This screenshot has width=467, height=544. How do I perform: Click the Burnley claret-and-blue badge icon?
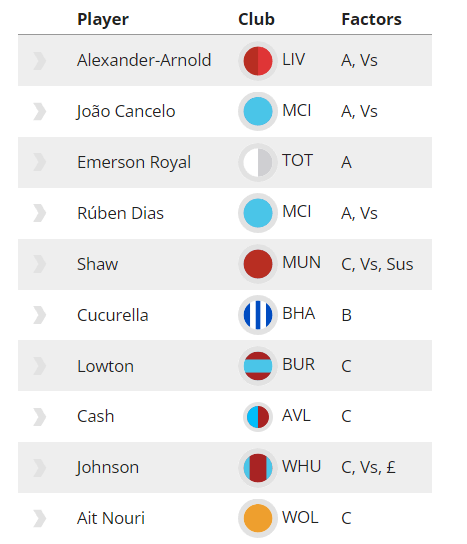coord(258,366)
